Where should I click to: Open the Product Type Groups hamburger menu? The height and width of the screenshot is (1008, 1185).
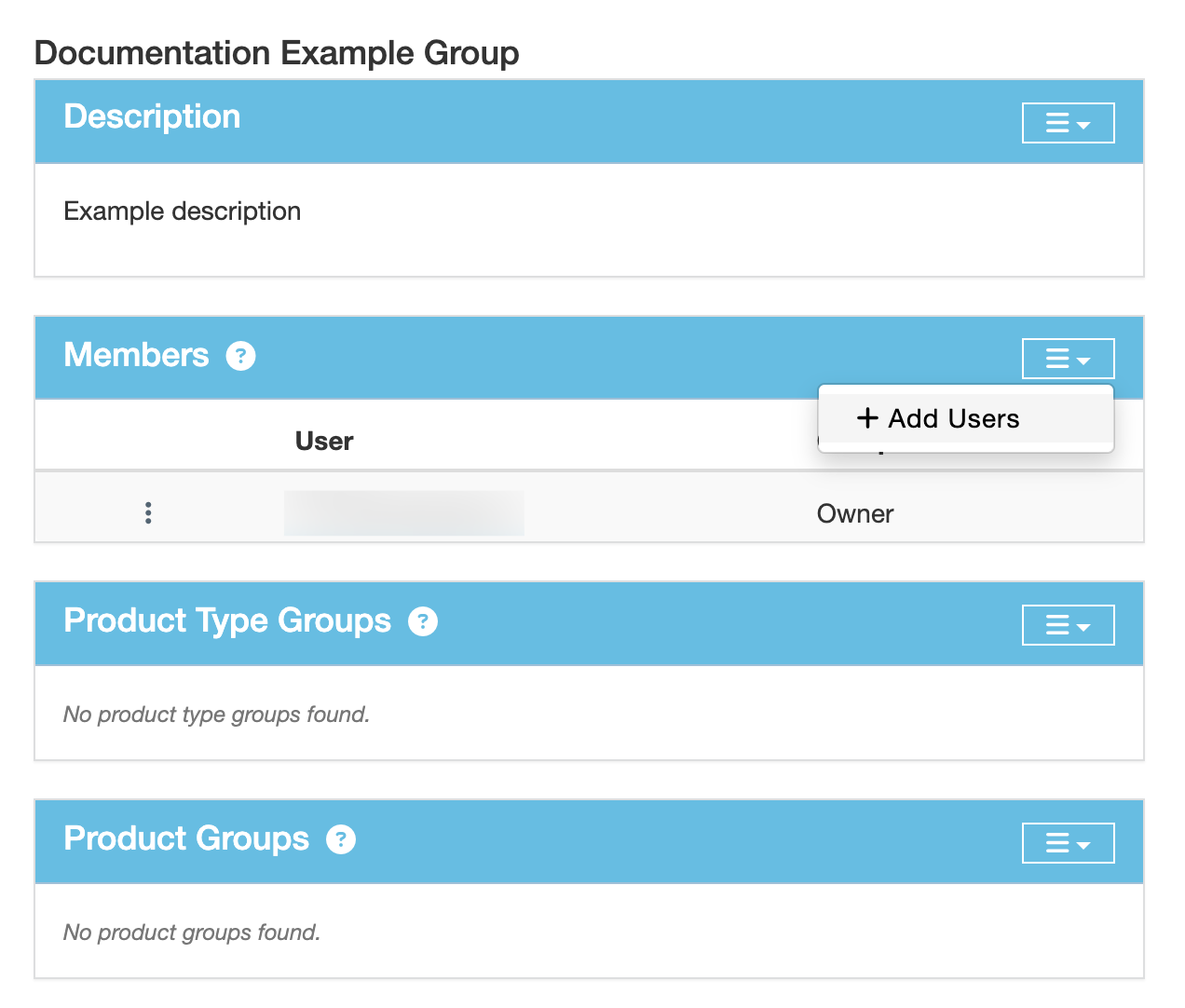pyautogui.click(x=1068, y=625)
